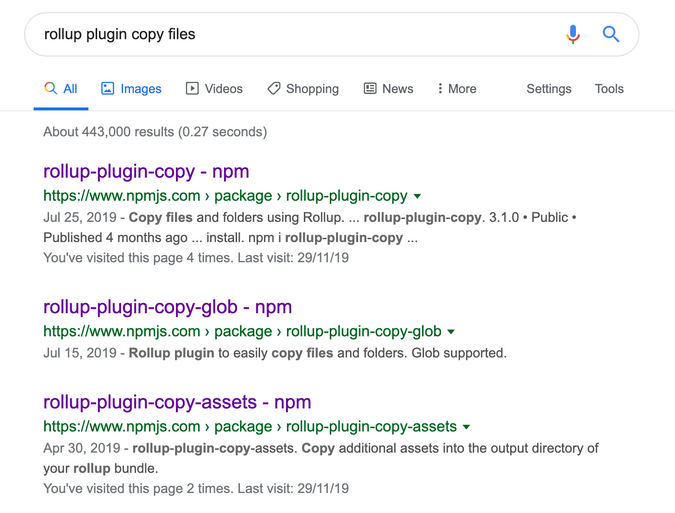Click the Shopping tab tag icon
The image size is (675, 513).
point(274,89)
